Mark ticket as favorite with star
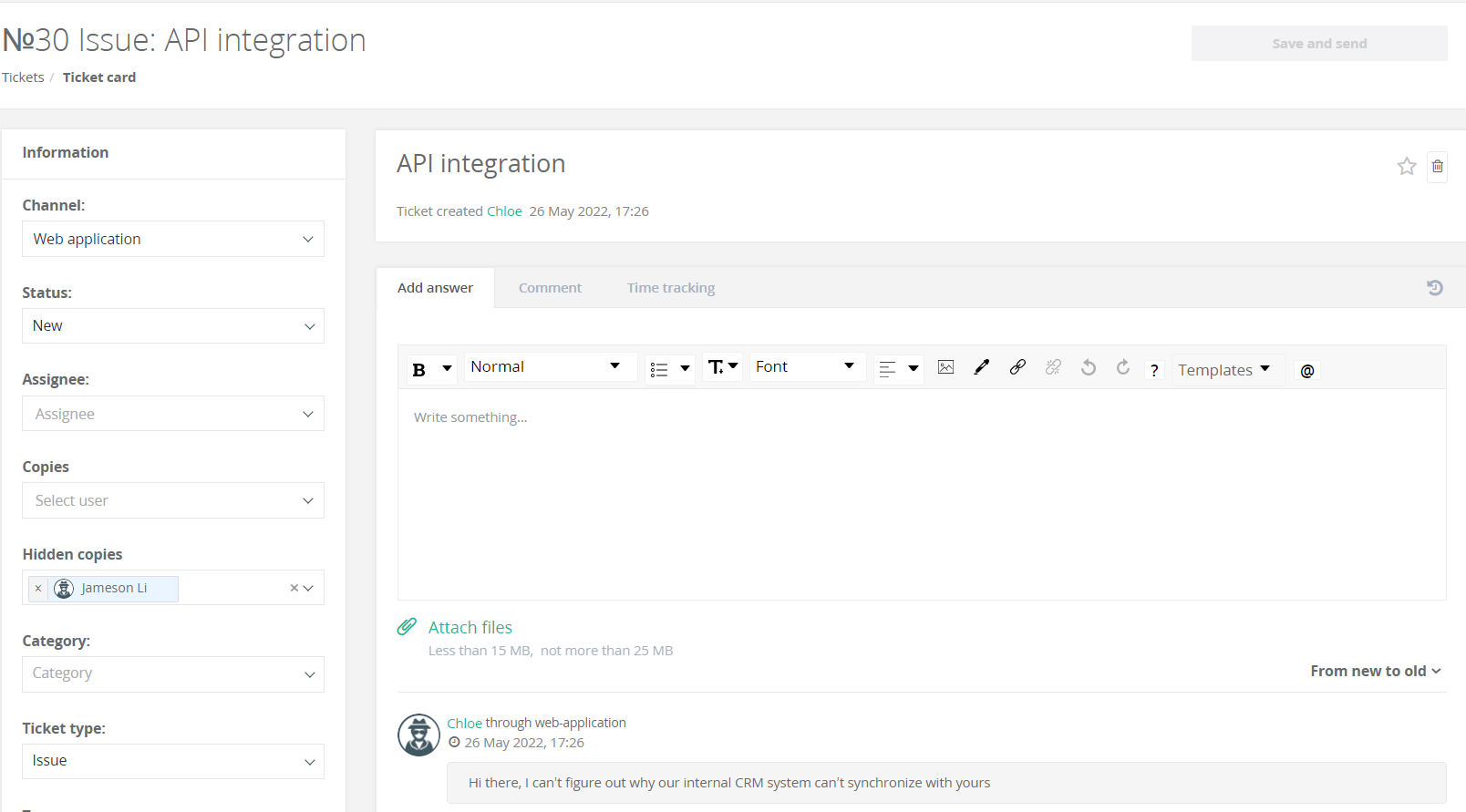 coord(1407,166)
